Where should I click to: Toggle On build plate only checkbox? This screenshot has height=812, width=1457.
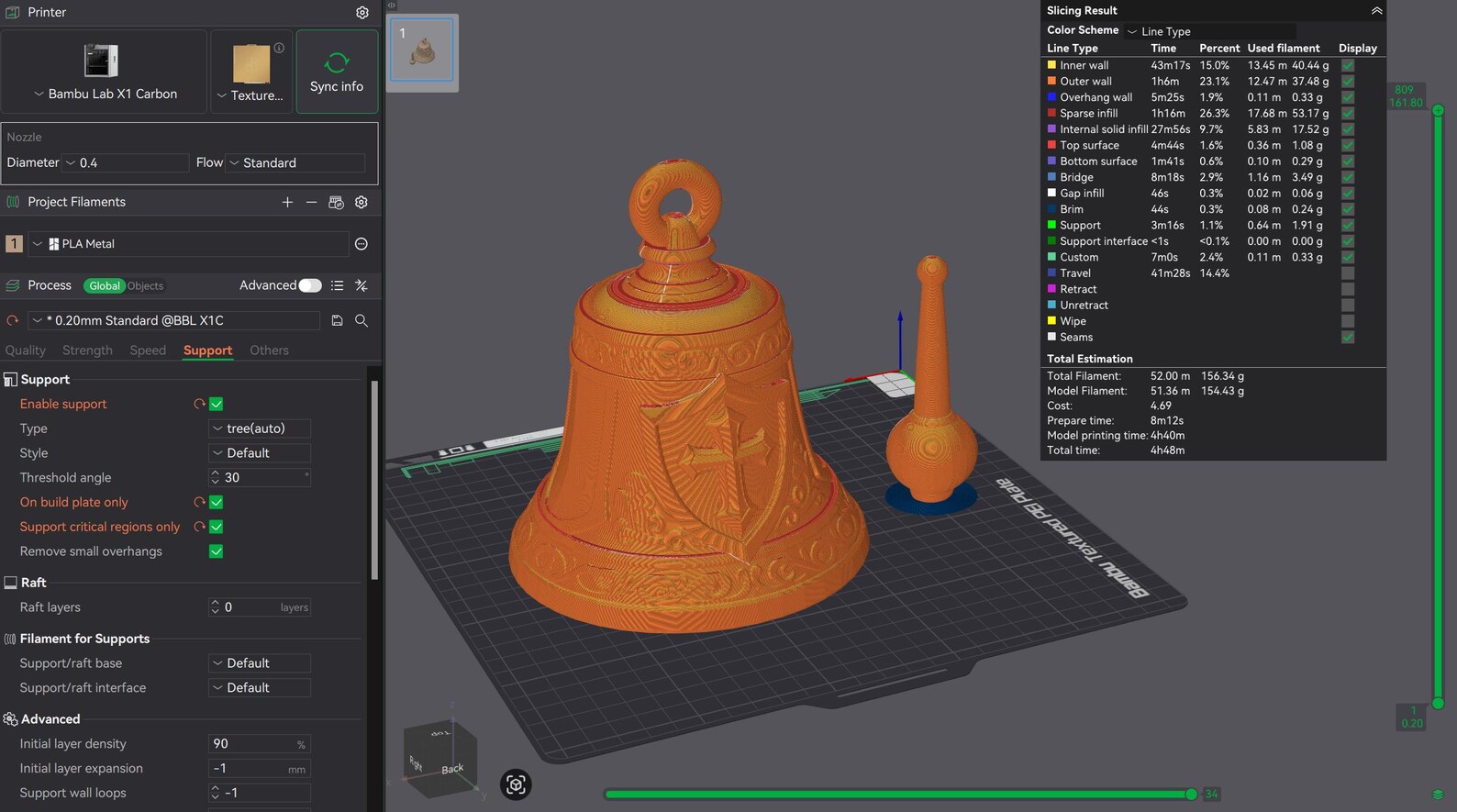pyautogui.click(x=217, y=502)
